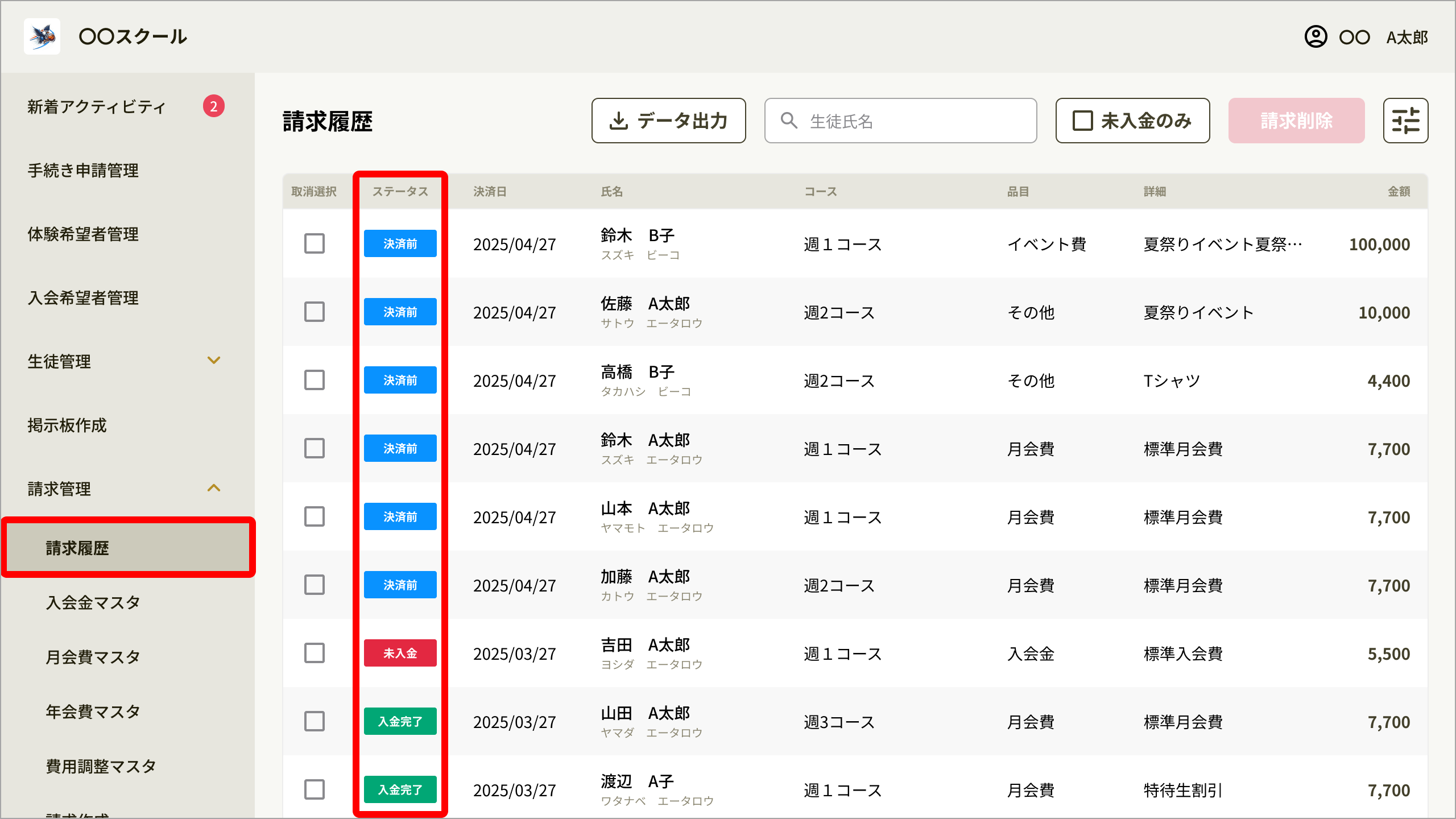Select the 山田 A太郎 row checkbox
Screen dimensions: 1456x819
(x=314, y=721)
